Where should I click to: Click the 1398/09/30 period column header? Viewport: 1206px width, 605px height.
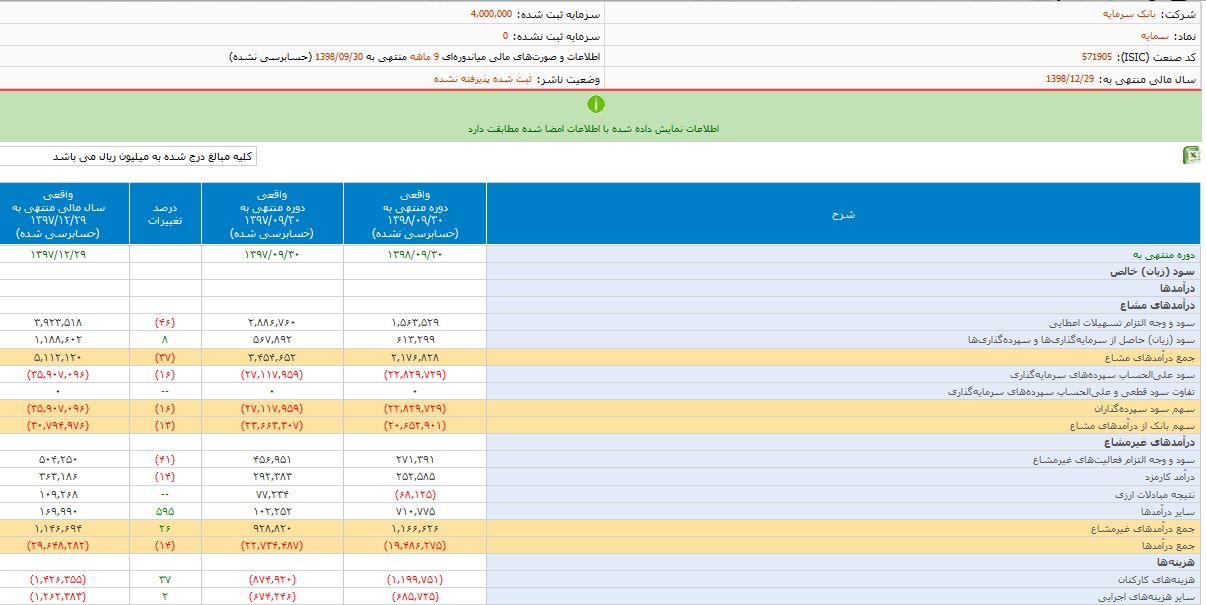pyautogui.click(x=414, y=214)
